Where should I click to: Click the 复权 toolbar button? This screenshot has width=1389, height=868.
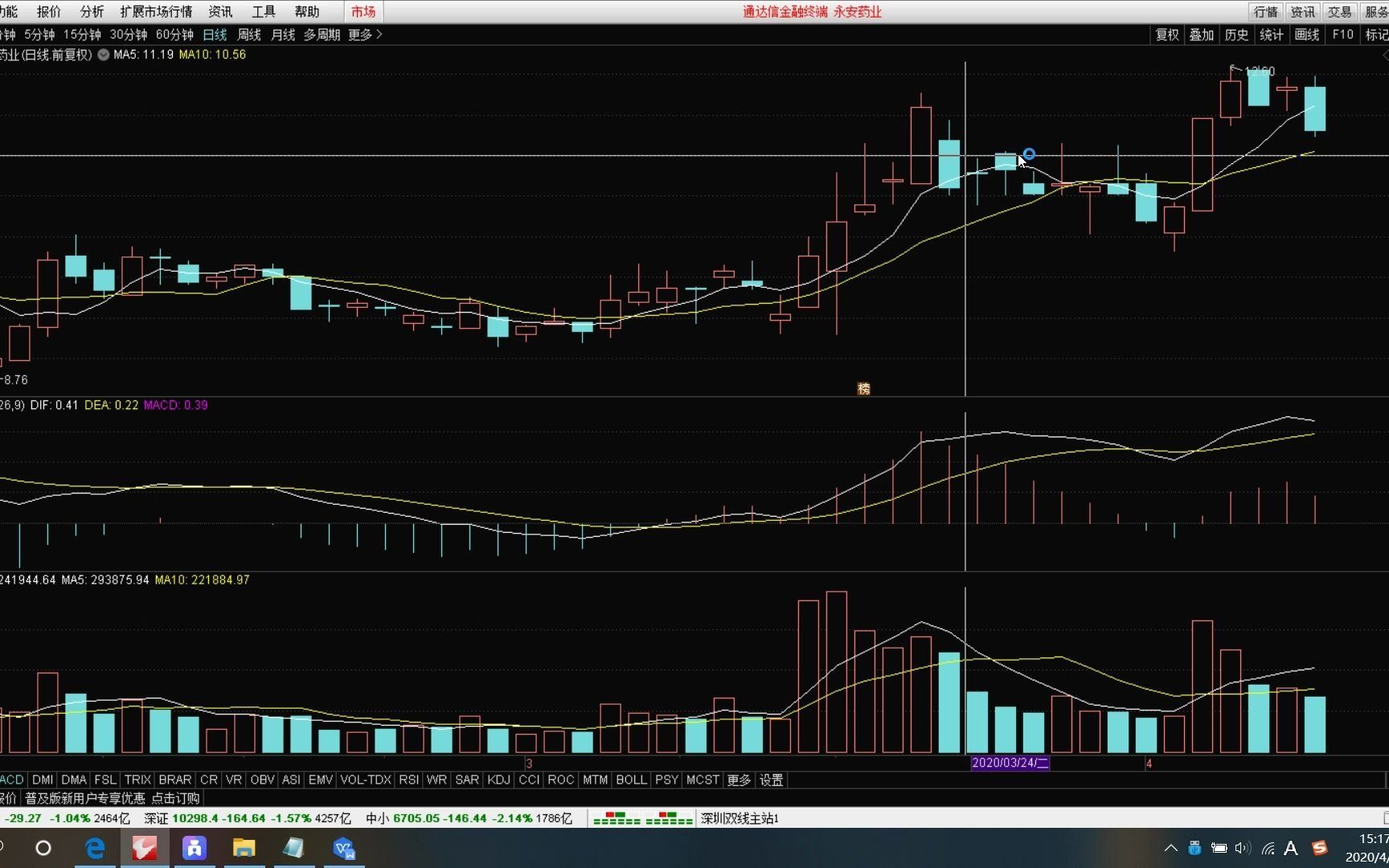1167,35
